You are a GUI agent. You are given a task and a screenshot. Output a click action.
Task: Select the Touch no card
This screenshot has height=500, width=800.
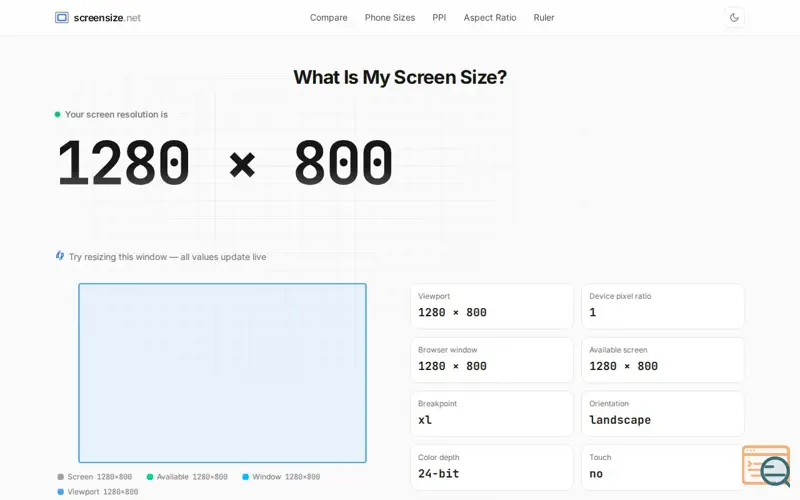[663, 467]
